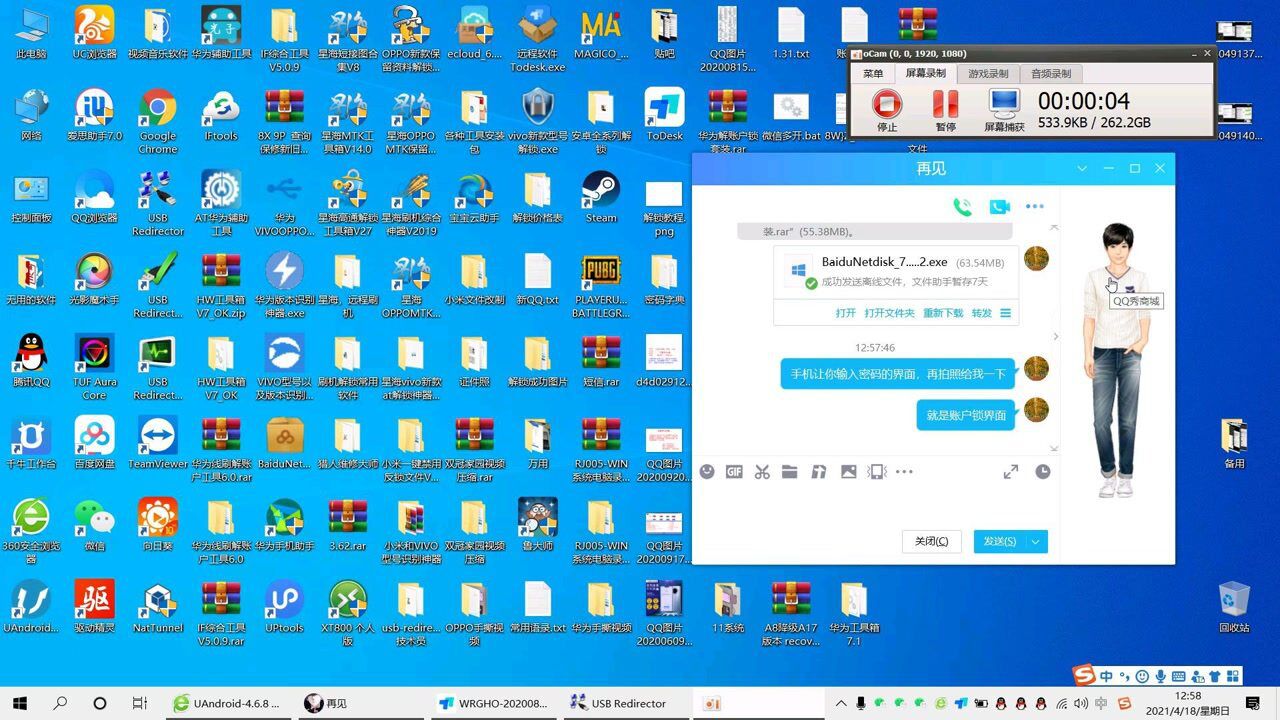Click the send file folder icon in chat

[790, 472]
